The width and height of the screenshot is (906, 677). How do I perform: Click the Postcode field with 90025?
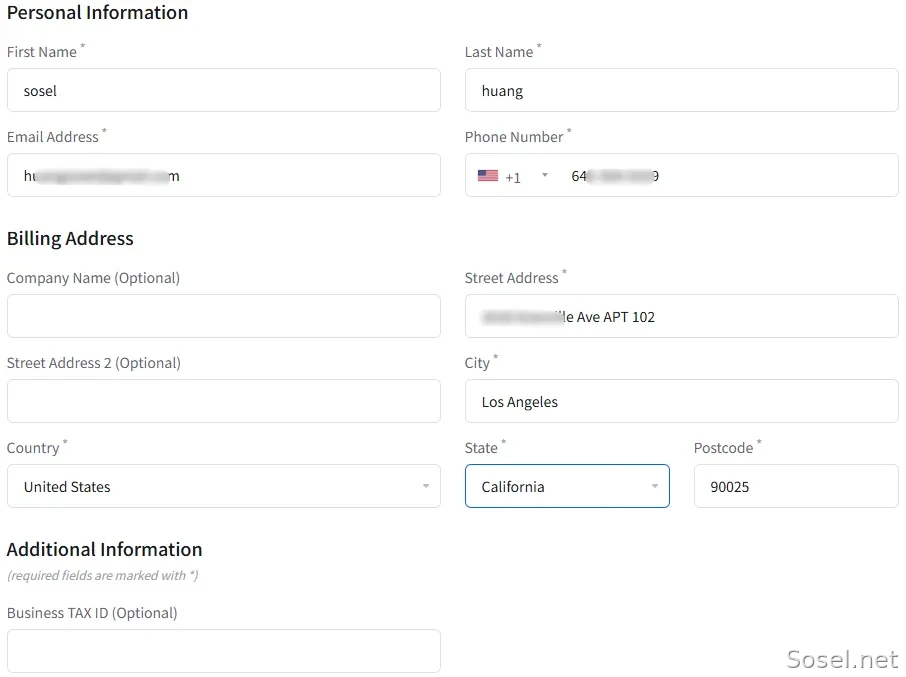coord(796,486)
